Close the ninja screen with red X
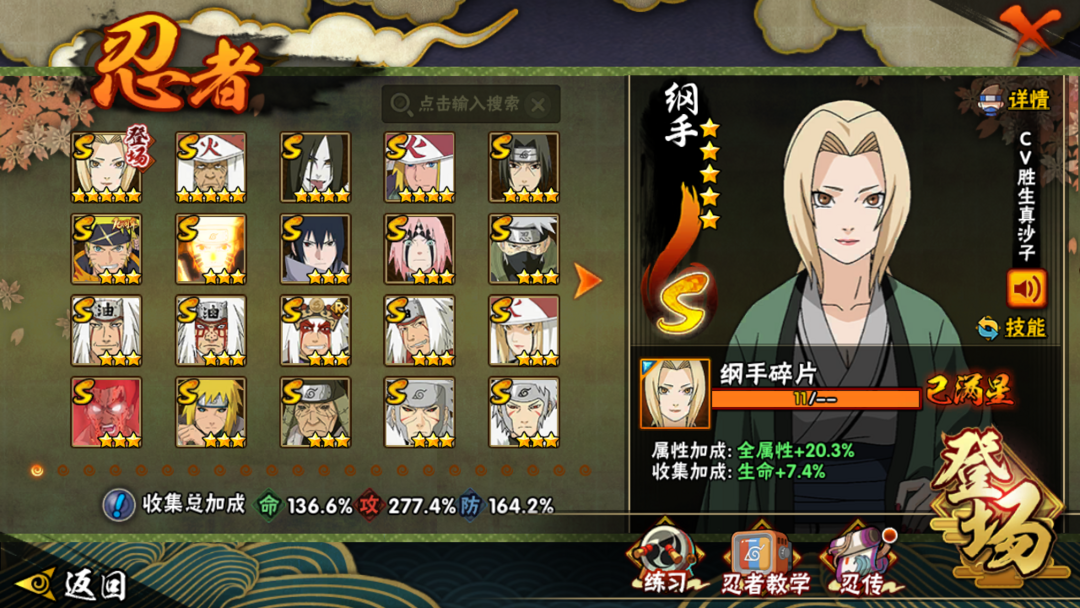This screenshot has height=608, width=1080. (x=1030, y=28)
